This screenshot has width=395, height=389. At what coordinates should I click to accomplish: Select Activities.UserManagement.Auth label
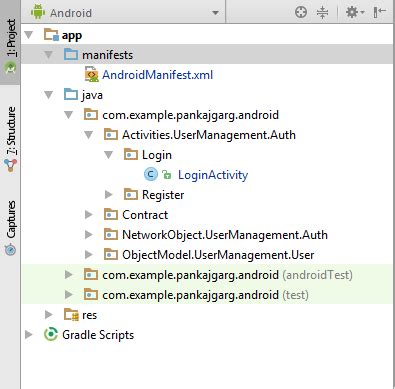(209, 135)
